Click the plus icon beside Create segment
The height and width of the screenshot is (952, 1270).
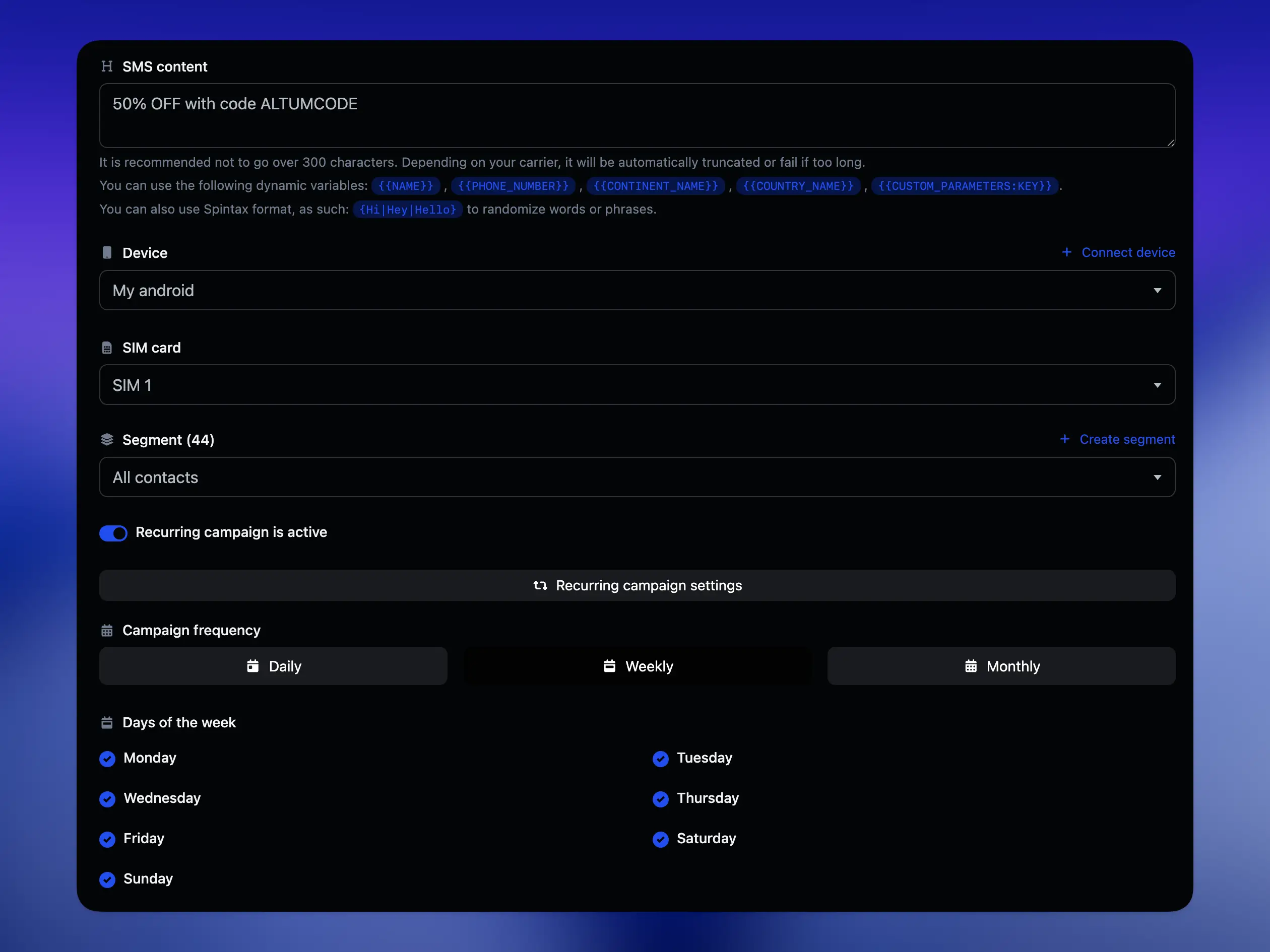[1064, 439]
